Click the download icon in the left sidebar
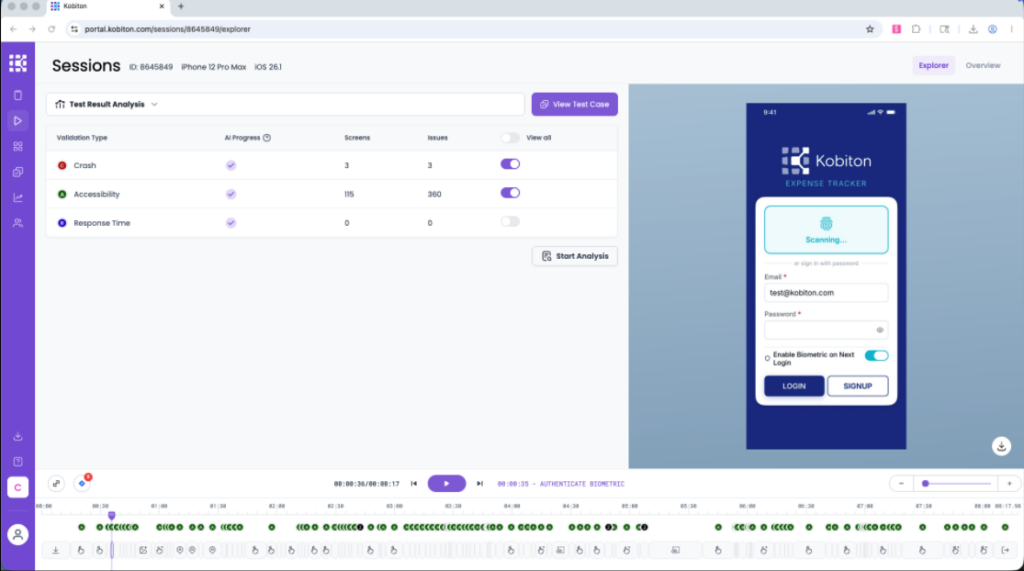The image size is (1024, 571). tap(18, 436)
